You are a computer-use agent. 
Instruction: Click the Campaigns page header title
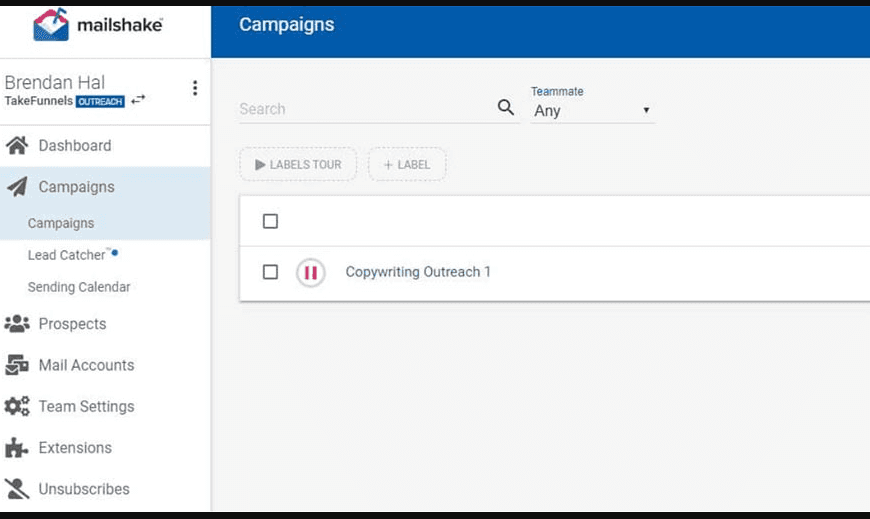click(286, 24)
